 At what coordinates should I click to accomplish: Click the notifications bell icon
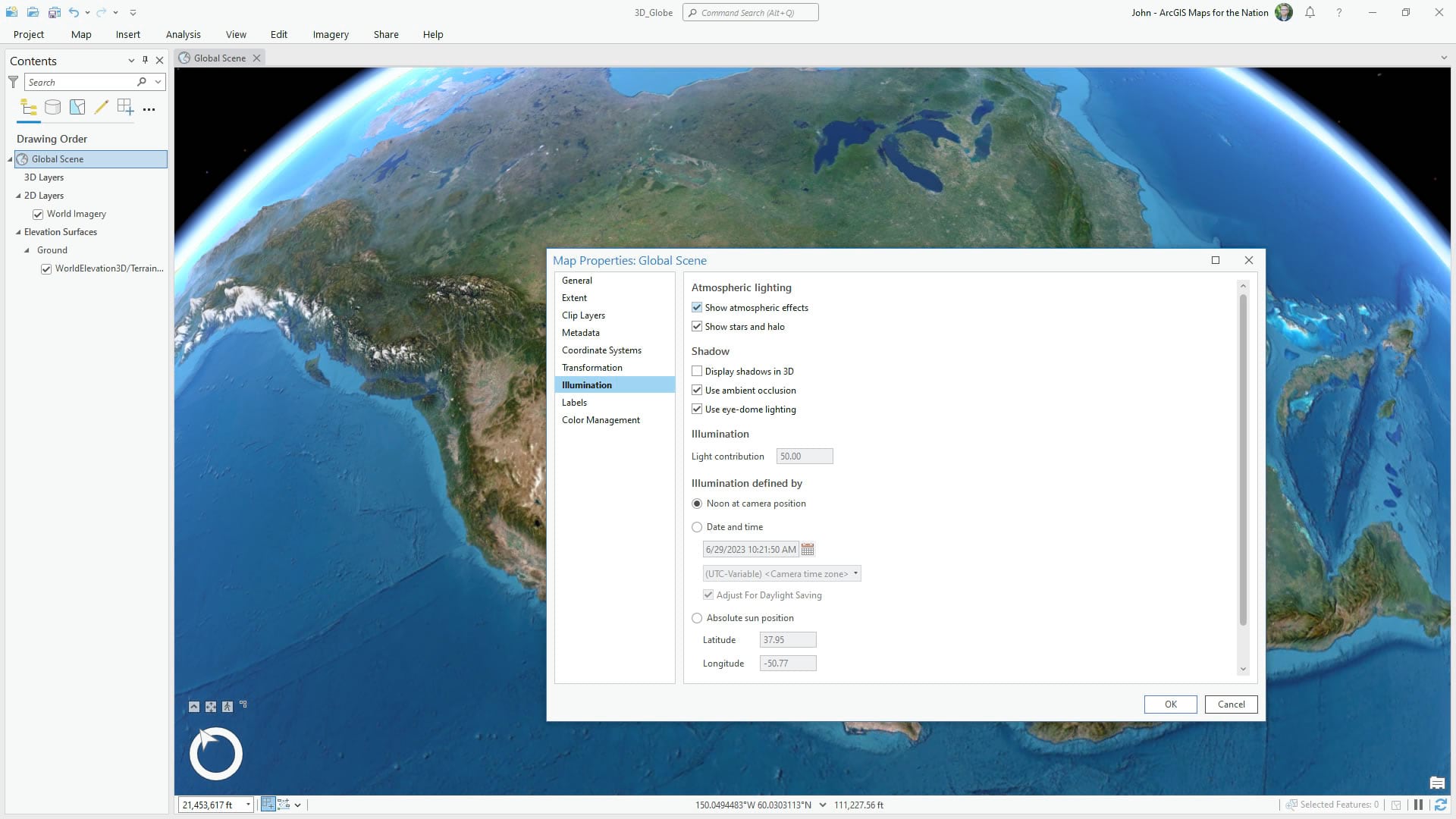(1310, 12)
